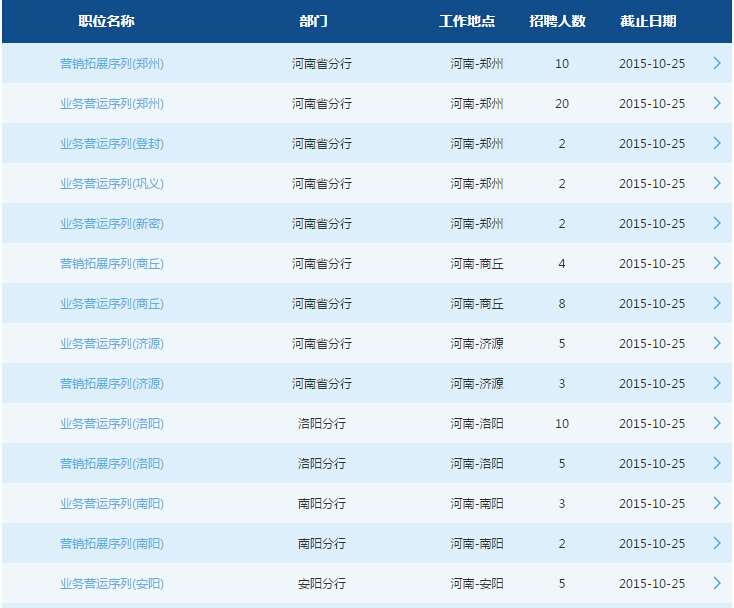Viewport: 734px width, 608px height.
Task: Click the 职位名称 column header
Action: (106, 21)
